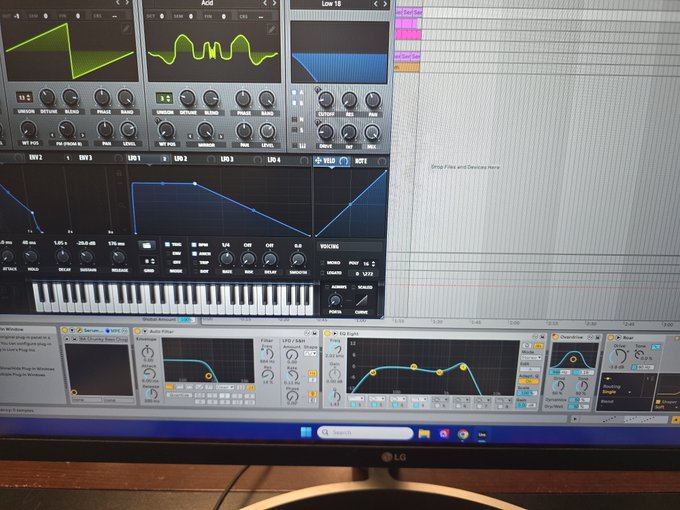The height and width of the screenshot is (510, 680).
Task: Toggle Auto Filter device activator
Action: 138,331
